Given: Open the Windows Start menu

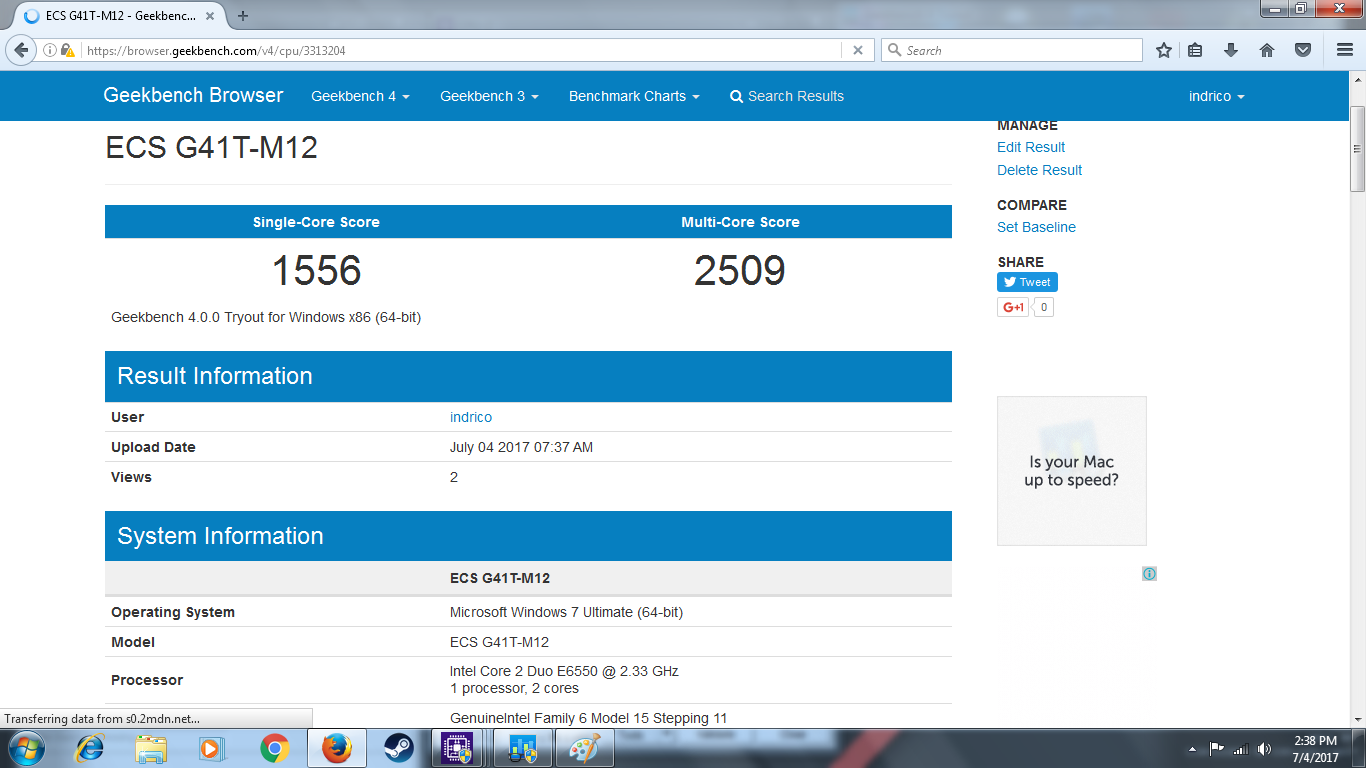Looking at the screenshot, I should (25, 748).
